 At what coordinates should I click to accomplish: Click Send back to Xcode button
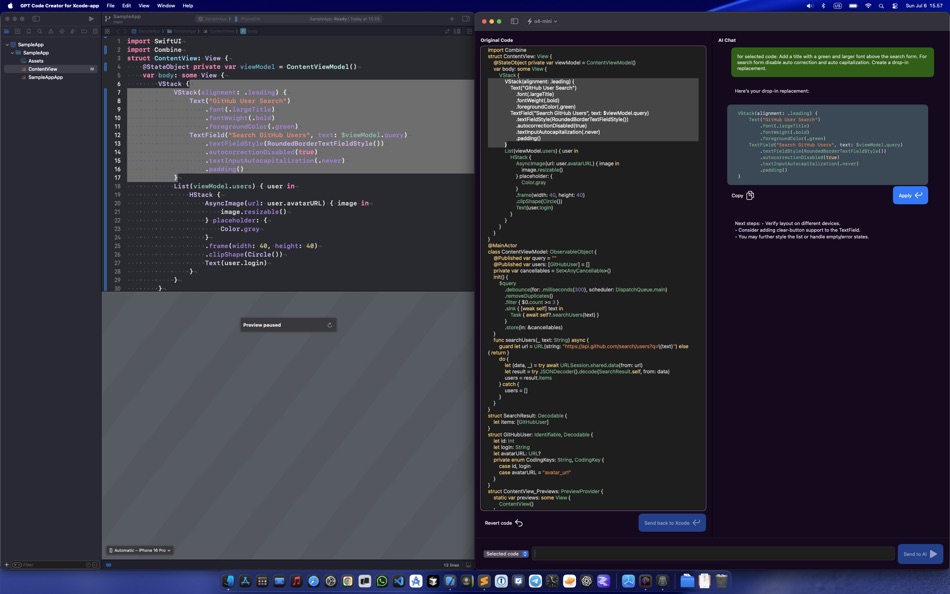(x=672, y=522)
